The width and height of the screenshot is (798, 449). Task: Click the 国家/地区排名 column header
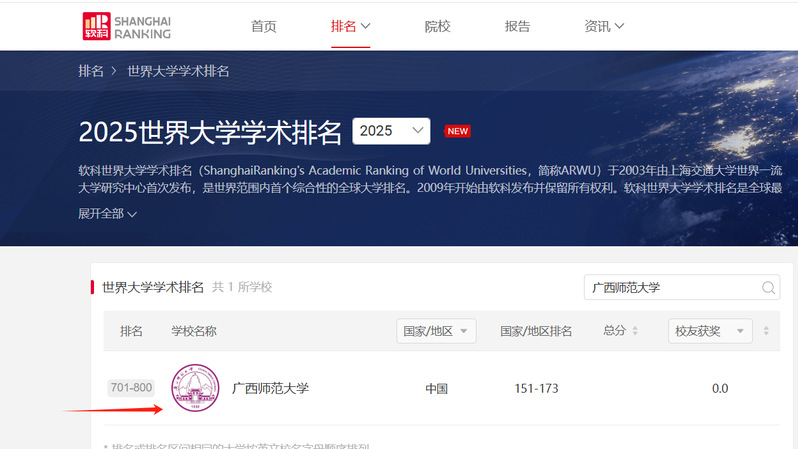click(x=536, y=331)
